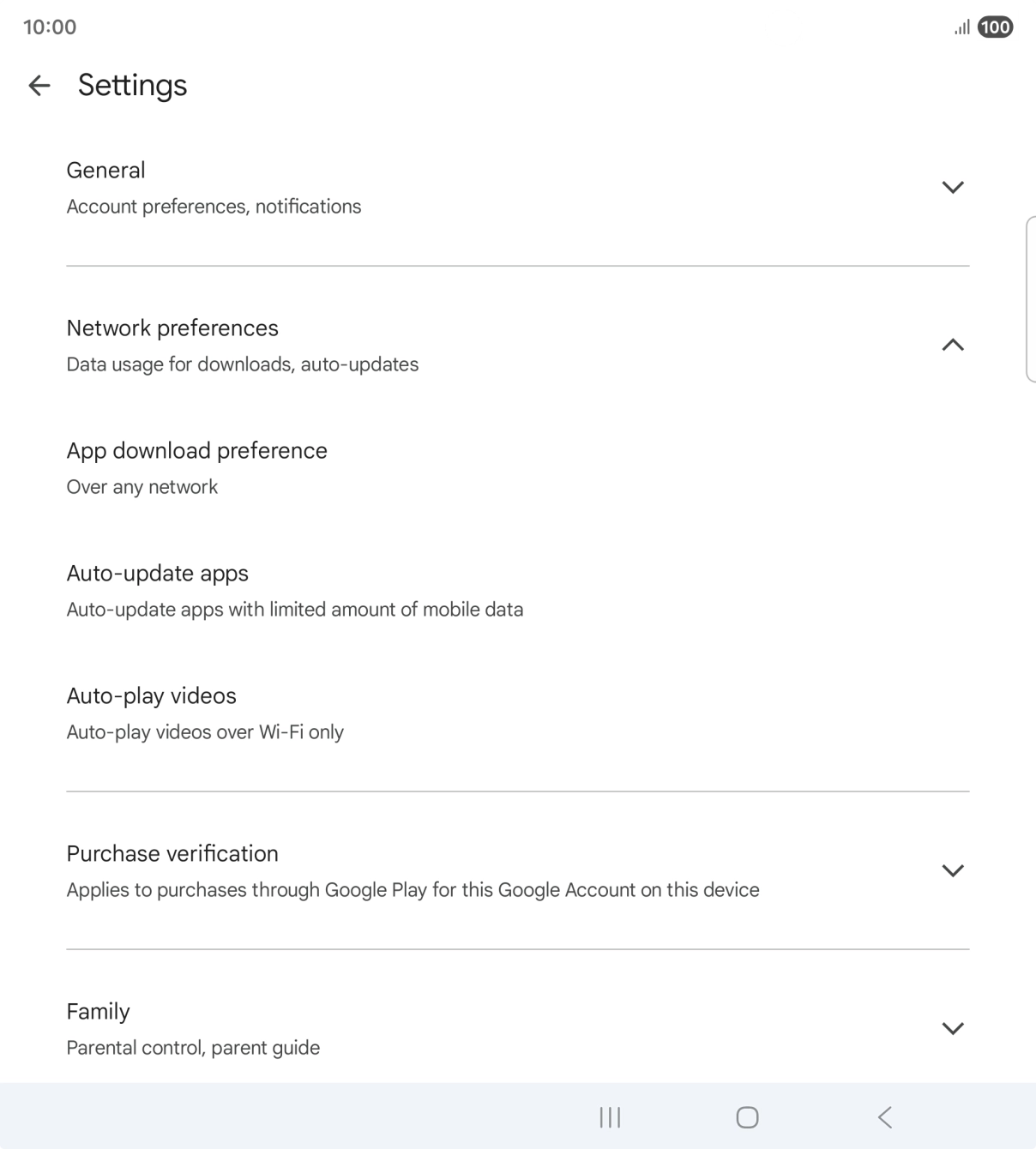Viewport: 1036px width, 1149px height.
Task: Expand the General section
Action: click(x=953, y=186)
